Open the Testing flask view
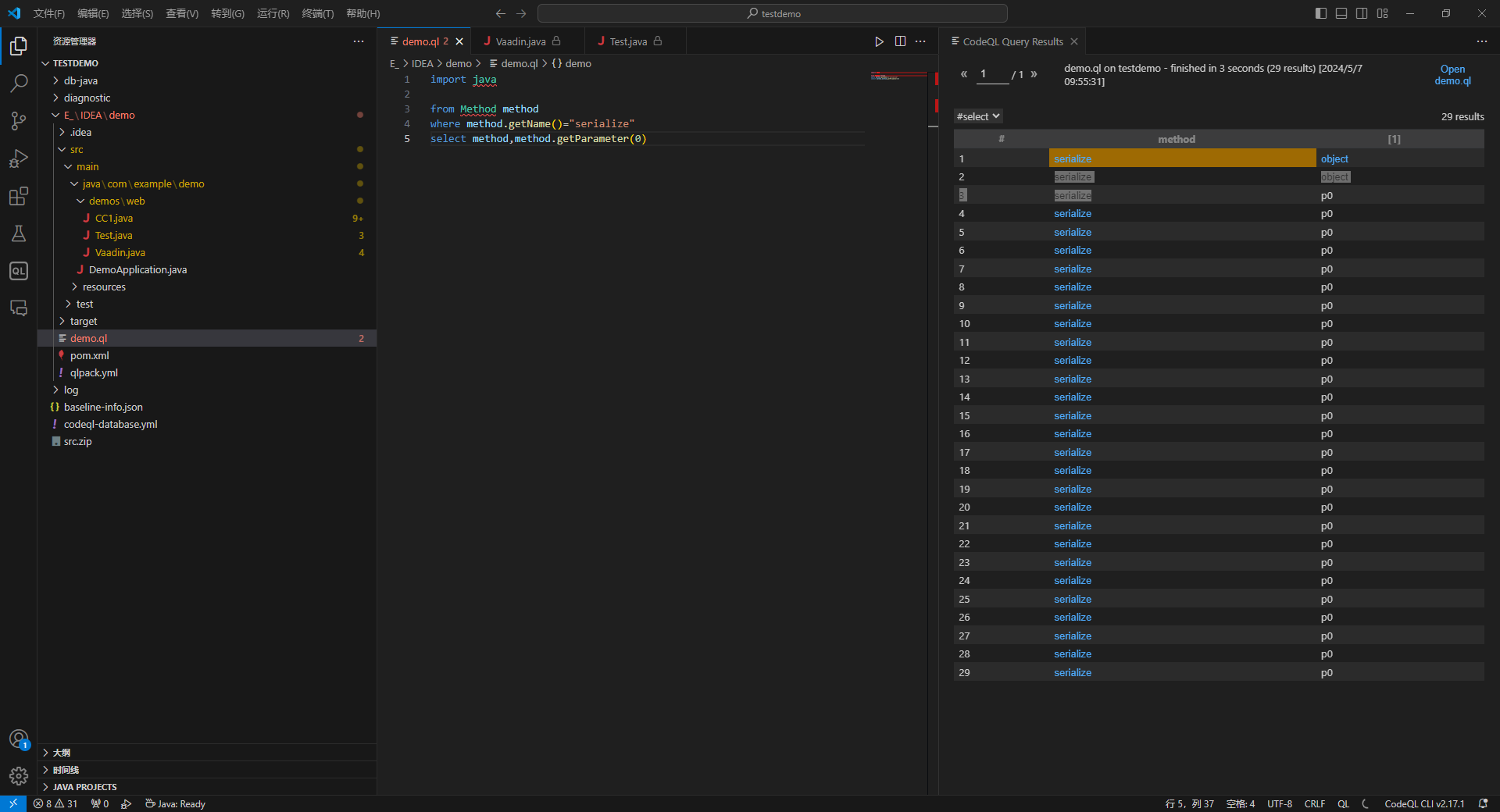 pyautogui.click(x=19, y=233)
